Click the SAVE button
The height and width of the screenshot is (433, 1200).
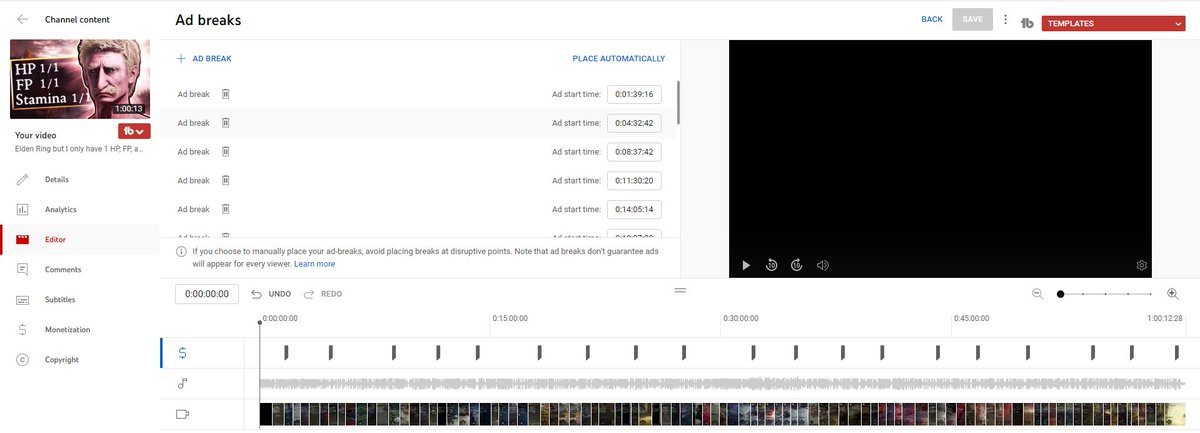[972, 19]
